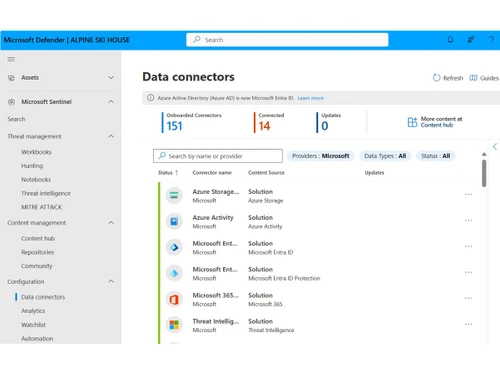
Task: Click the Content Source column header
Action: (266, 173)
